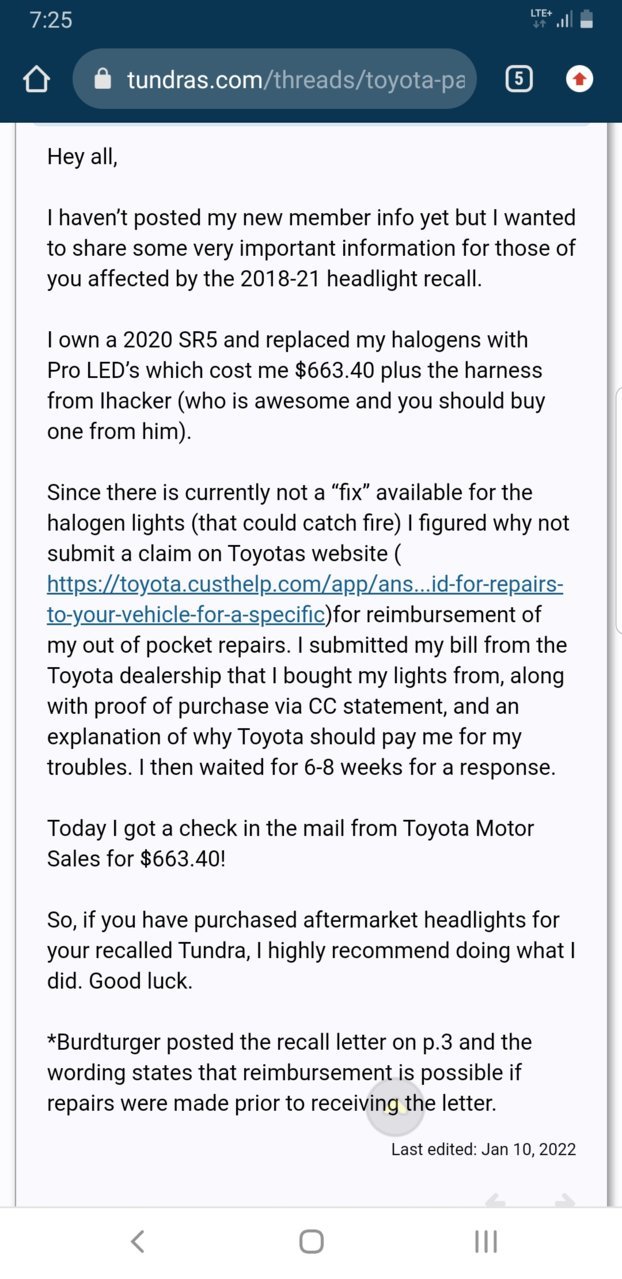Image resolution: width=622 pixels, height=1279 pixels.
Task: Tap the browser home icon
Action: tap(36, 79)
